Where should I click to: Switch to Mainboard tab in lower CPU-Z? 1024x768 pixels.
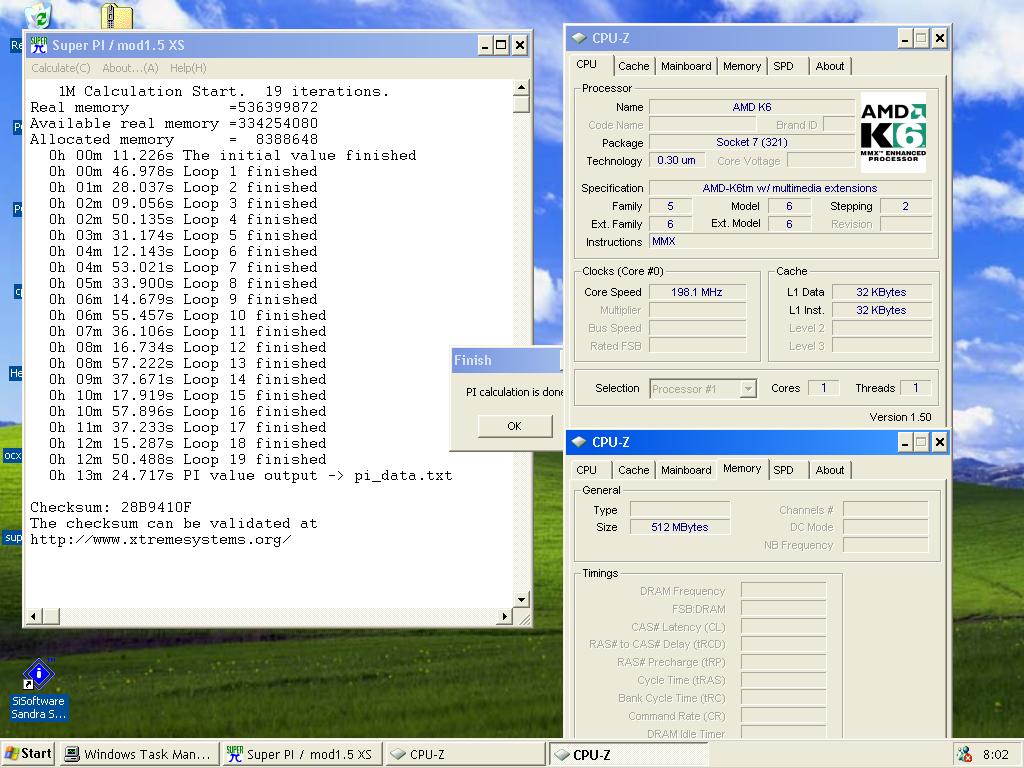(x=686, y=470)
